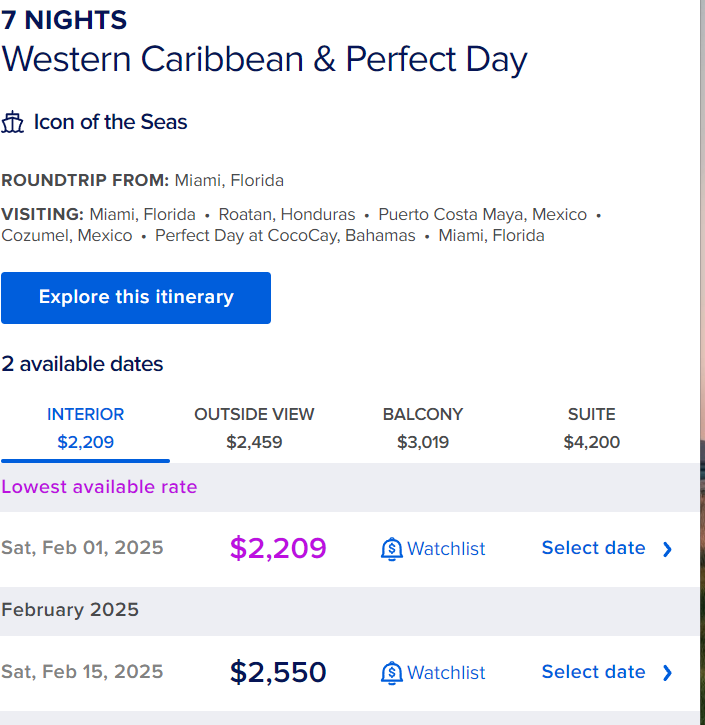The width and height of the screenshot is (705, 725).
Task: Open the Explore this itinerary button
Action: [136, 298]
